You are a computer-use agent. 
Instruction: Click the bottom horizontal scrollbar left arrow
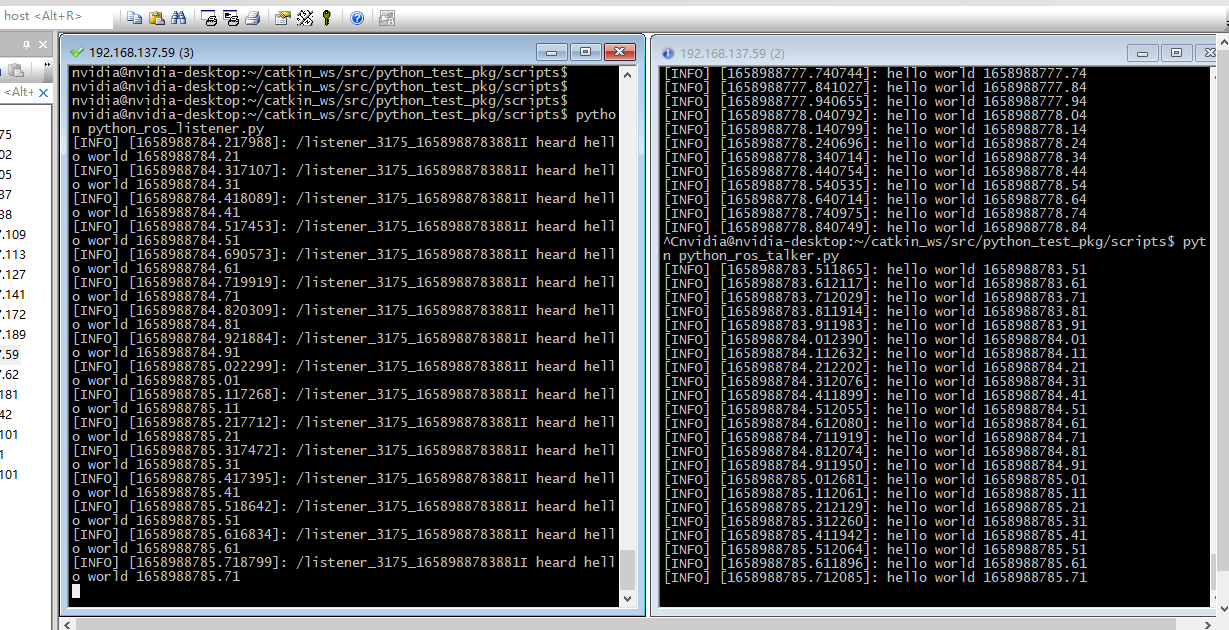(x=66, y=623)
